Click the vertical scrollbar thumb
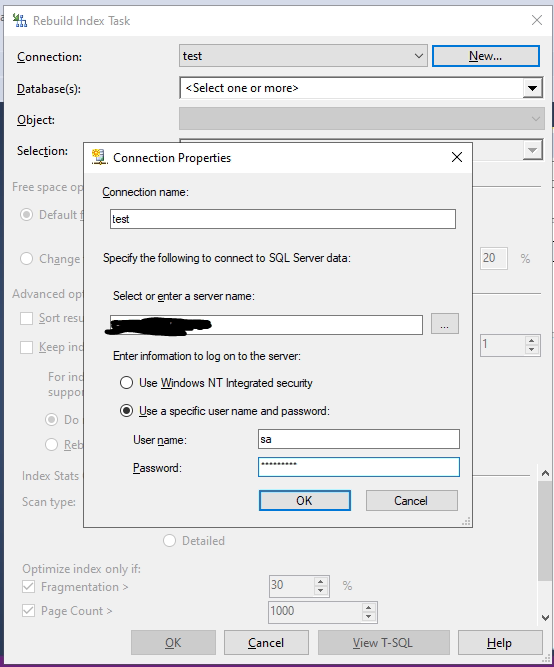The width and height of the screenshot is (554, 667). (x=545, y=531)
